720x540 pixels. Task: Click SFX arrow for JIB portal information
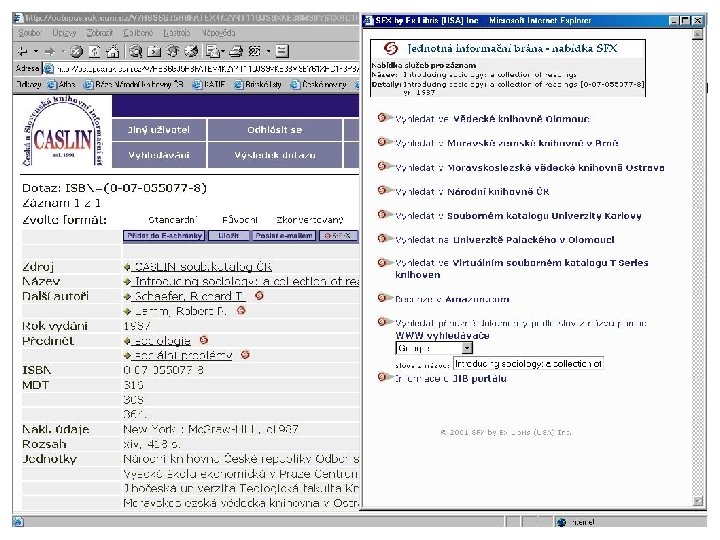384,377
